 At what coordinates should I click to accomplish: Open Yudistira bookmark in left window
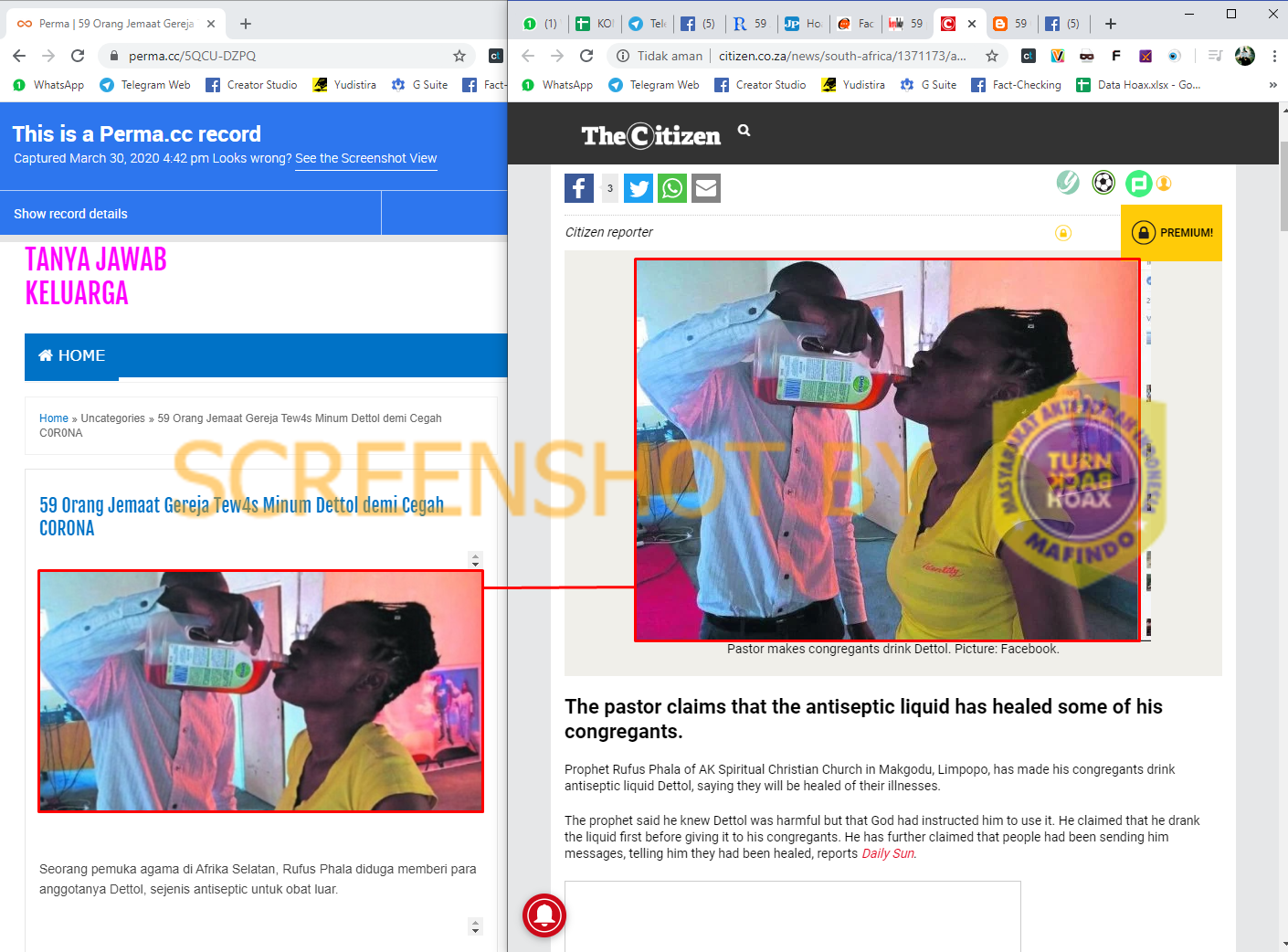pos(344,85)
